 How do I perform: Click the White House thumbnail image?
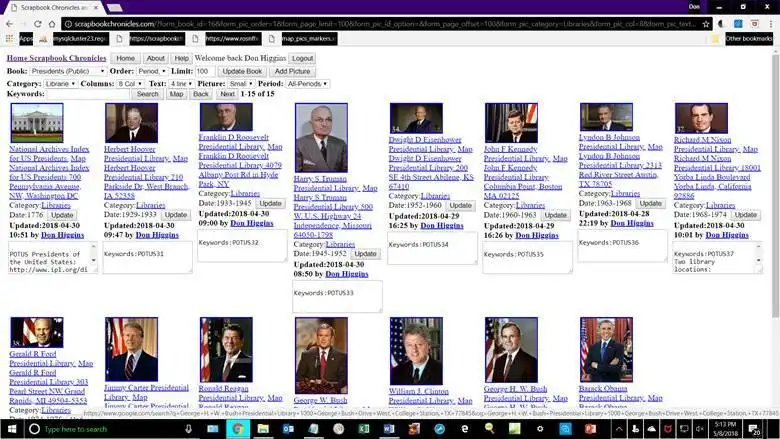click(x=37, y=123)
